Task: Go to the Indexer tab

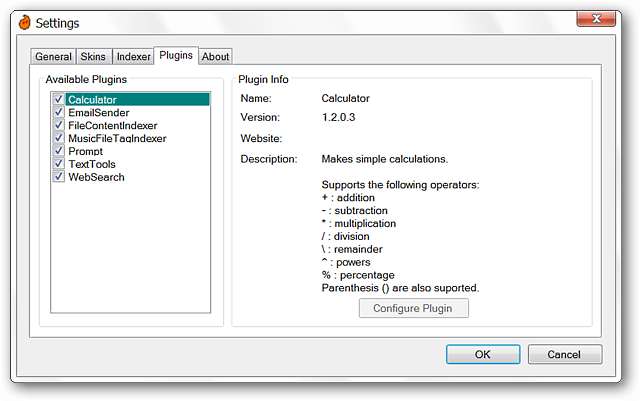Action: coord(133,56)
